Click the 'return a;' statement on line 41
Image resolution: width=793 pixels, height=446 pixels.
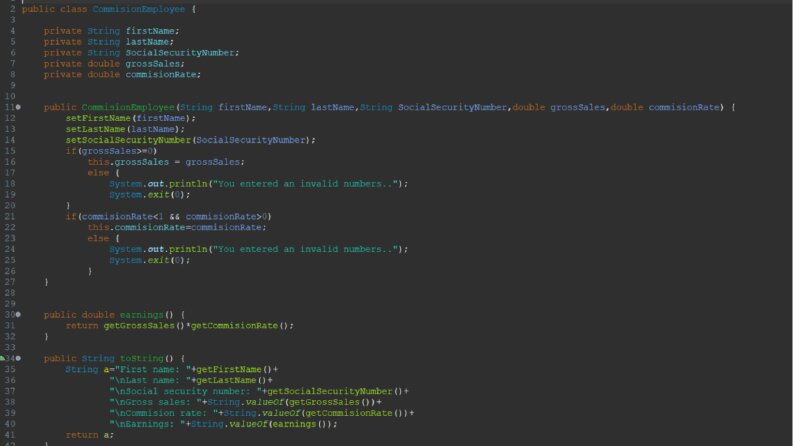point(90,435)
